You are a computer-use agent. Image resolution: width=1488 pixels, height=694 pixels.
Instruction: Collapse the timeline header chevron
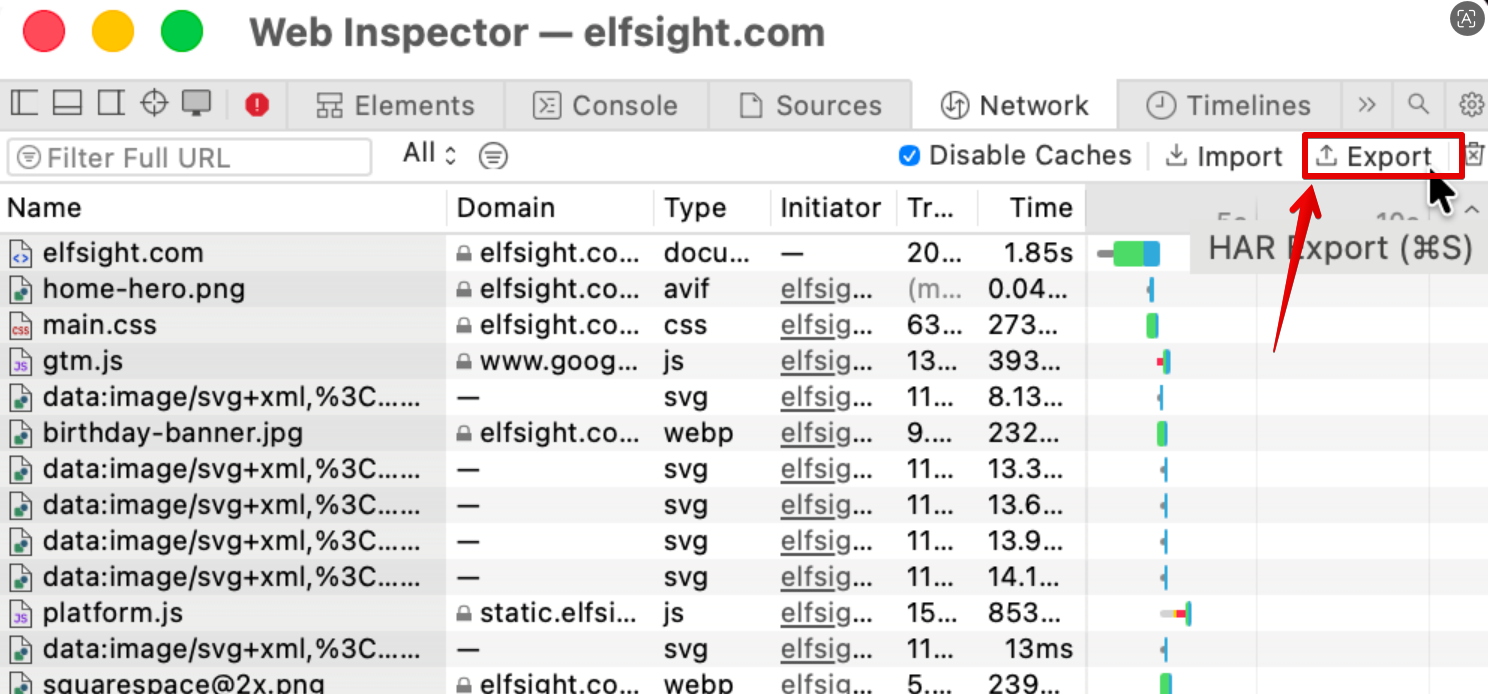pos(1471,210)
